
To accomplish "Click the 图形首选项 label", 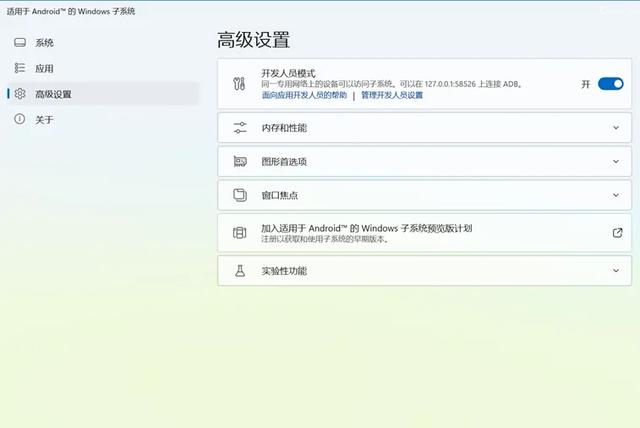I will (x=284, y=162).
